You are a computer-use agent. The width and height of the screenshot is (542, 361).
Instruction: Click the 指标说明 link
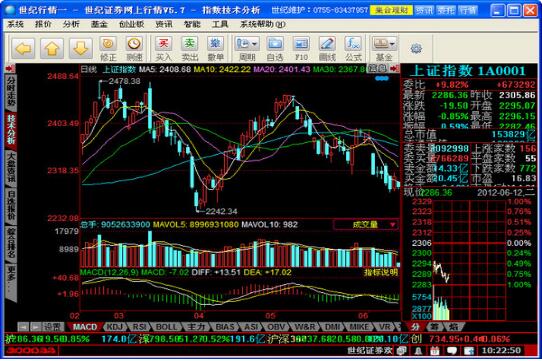[381, 272]
